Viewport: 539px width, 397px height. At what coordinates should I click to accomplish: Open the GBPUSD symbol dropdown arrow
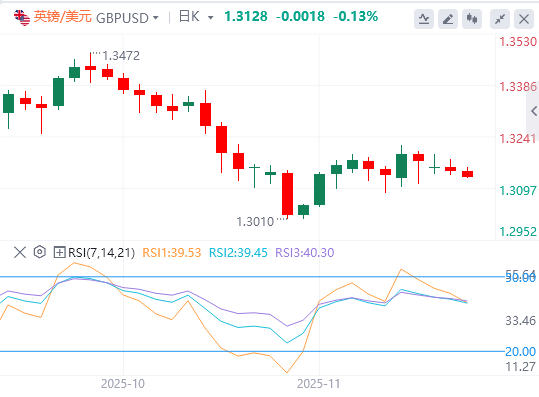pyautogui.click(x=155, y=18)
